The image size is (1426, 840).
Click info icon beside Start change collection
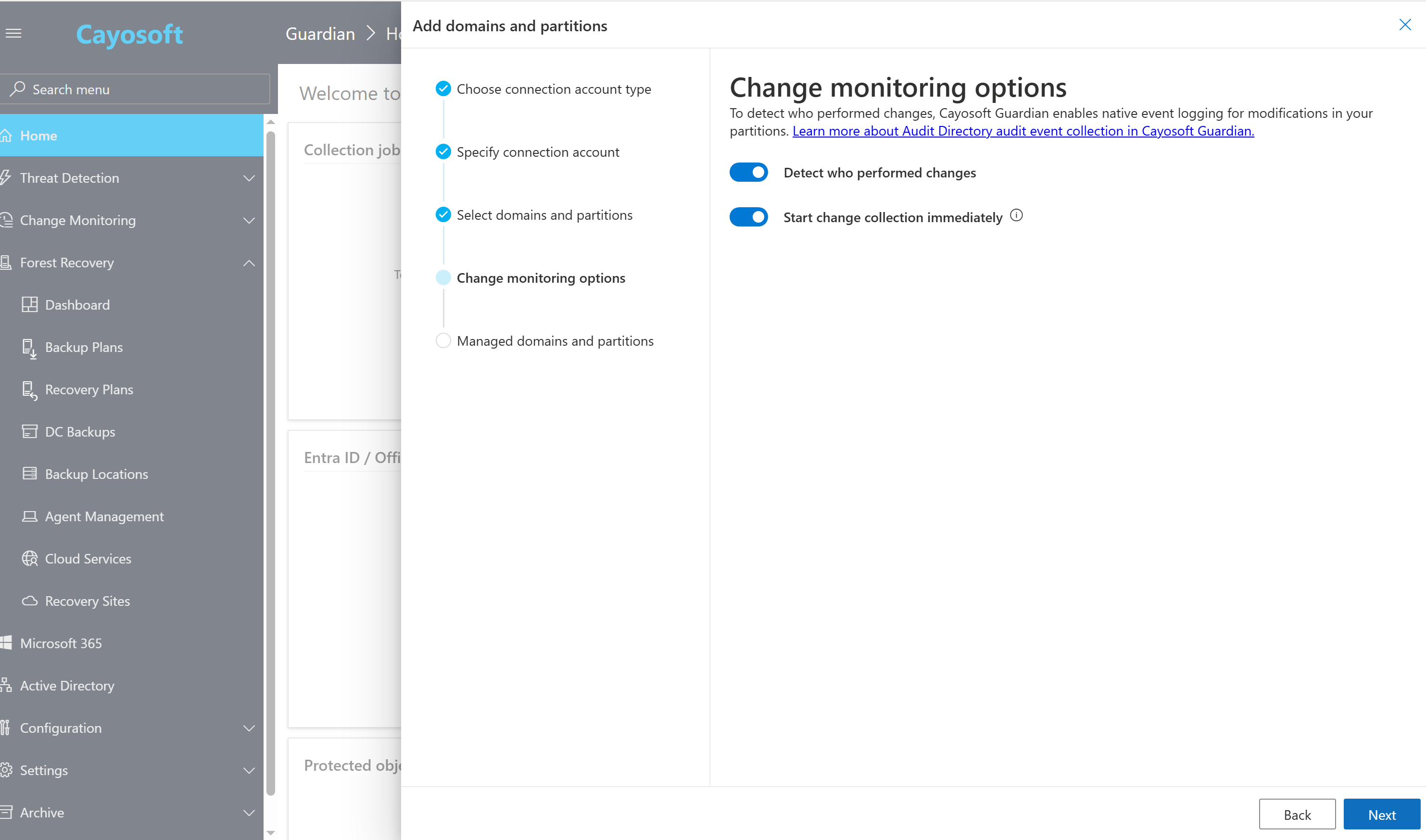click(1017, 216)
